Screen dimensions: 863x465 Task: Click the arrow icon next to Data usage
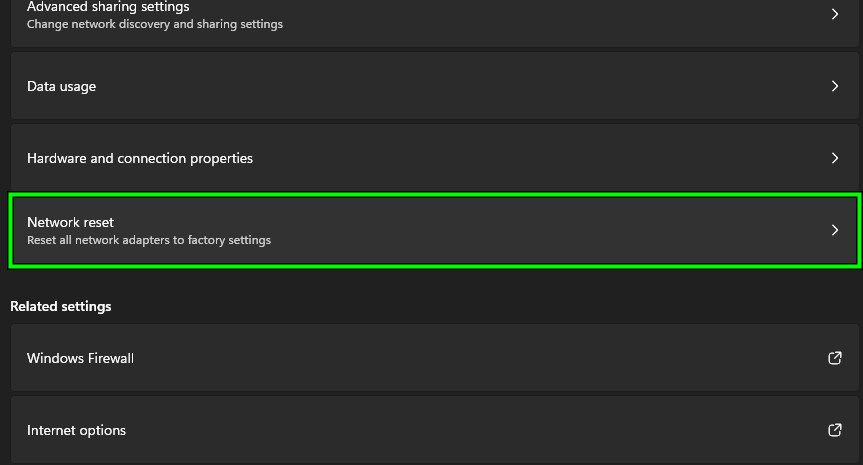coord(835,86)
